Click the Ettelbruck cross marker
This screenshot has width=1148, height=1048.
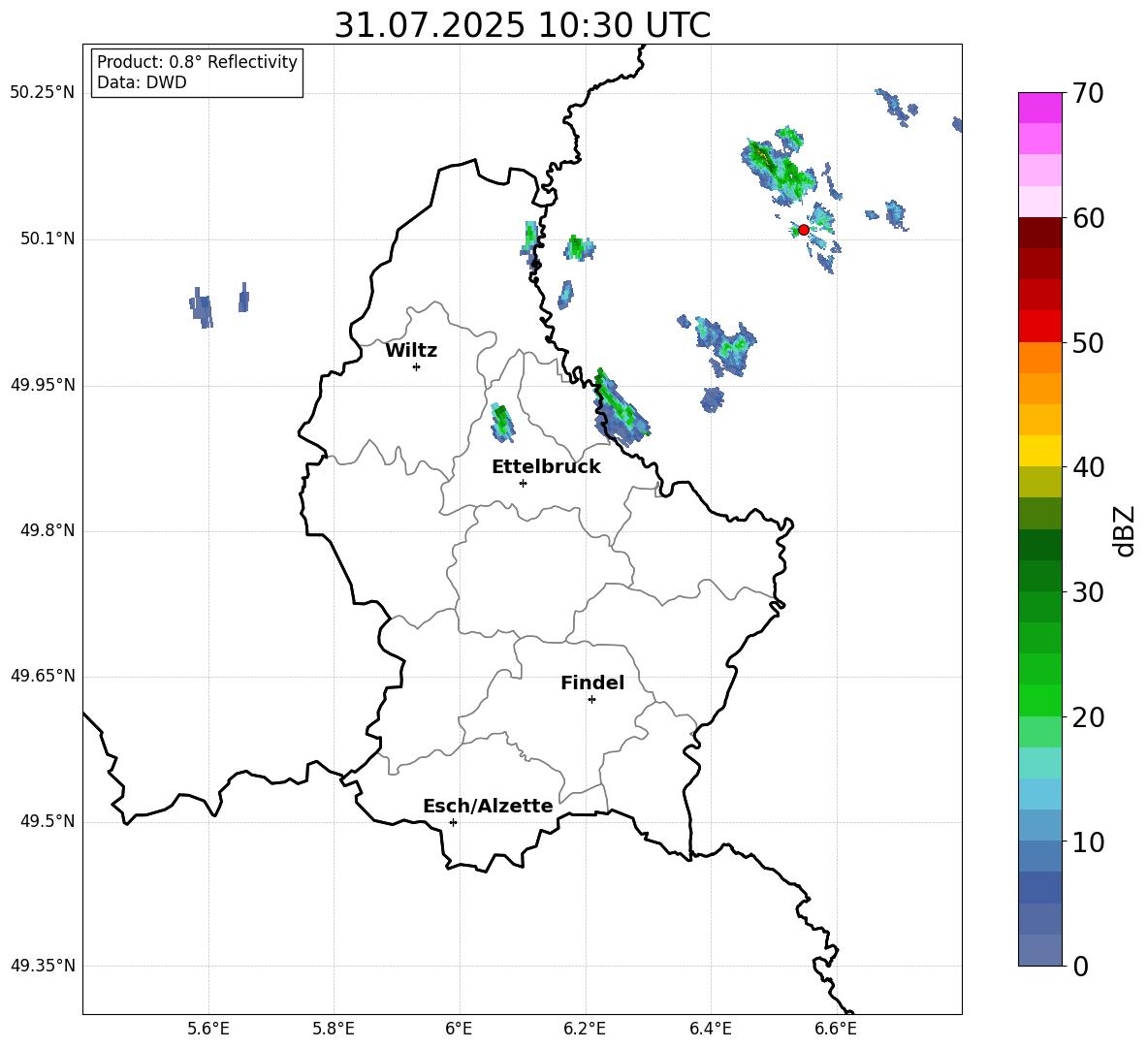[x=523, y=483]
